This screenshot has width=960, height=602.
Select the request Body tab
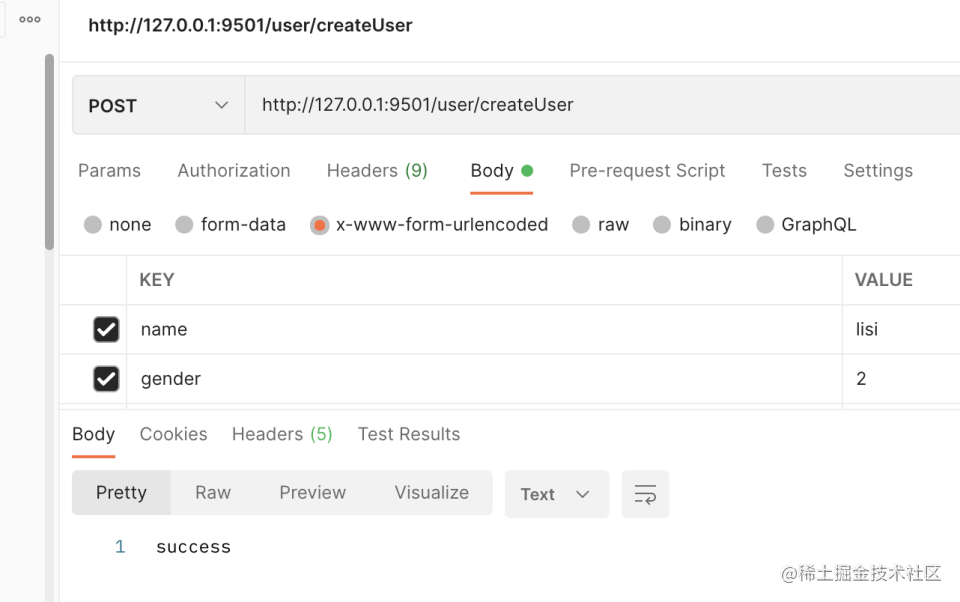tap(501, 171)
